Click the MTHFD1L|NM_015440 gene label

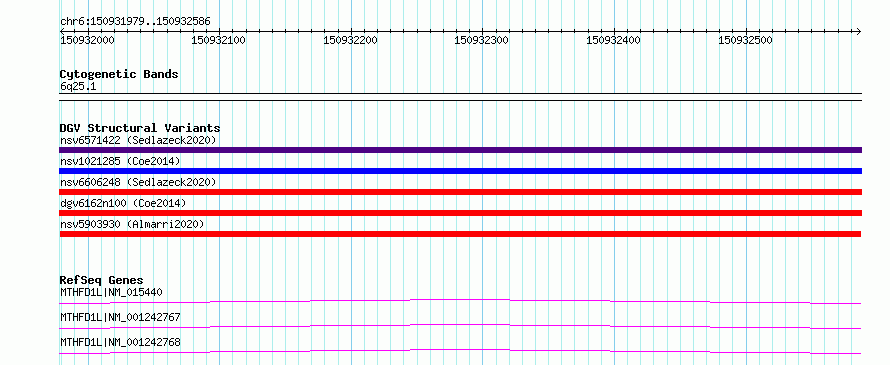[111, 292]
